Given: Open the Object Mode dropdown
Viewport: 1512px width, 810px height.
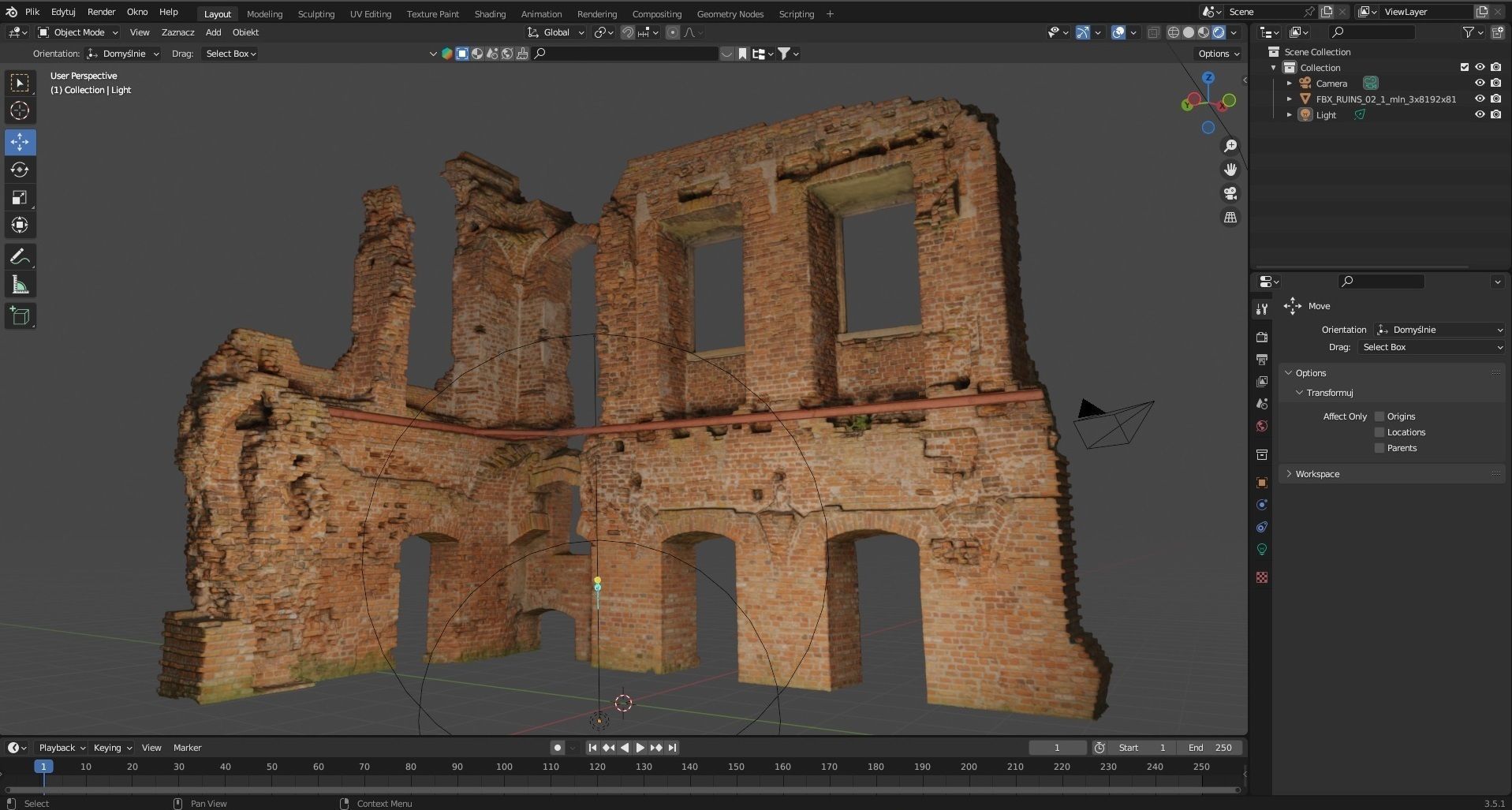Looking at the screenshot, I should click(78, 32).
